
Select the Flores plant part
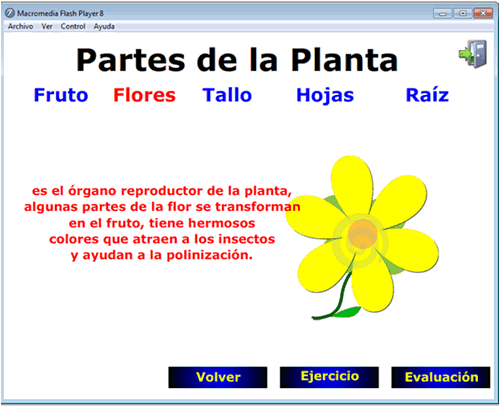(x=144, y=95)
